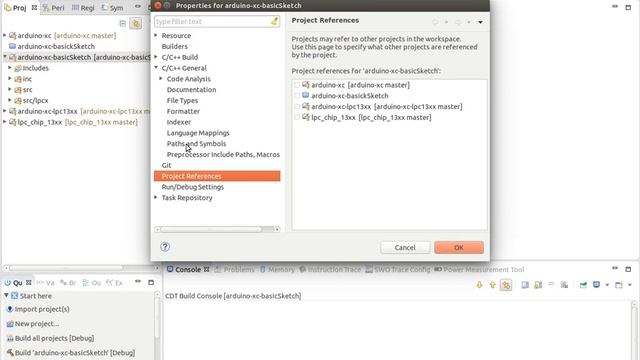The height and width of the screenshot is (360, 640).
Task: Click the Forward navigation arrow in Properties dialog
Action: pos(458,22)
